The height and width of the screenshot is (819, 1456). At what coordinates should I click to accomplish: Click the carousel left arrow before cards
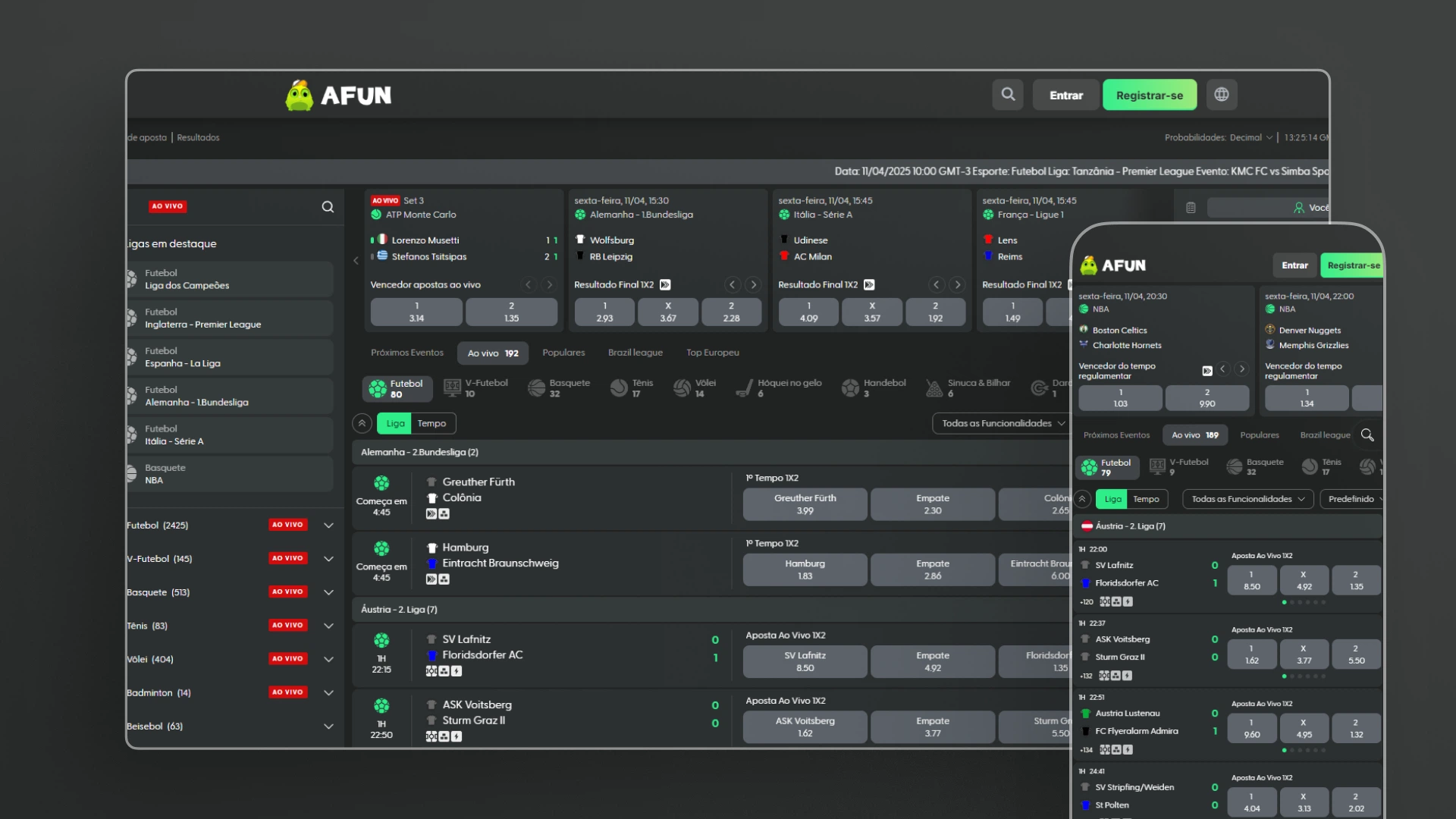coord(356,260)
